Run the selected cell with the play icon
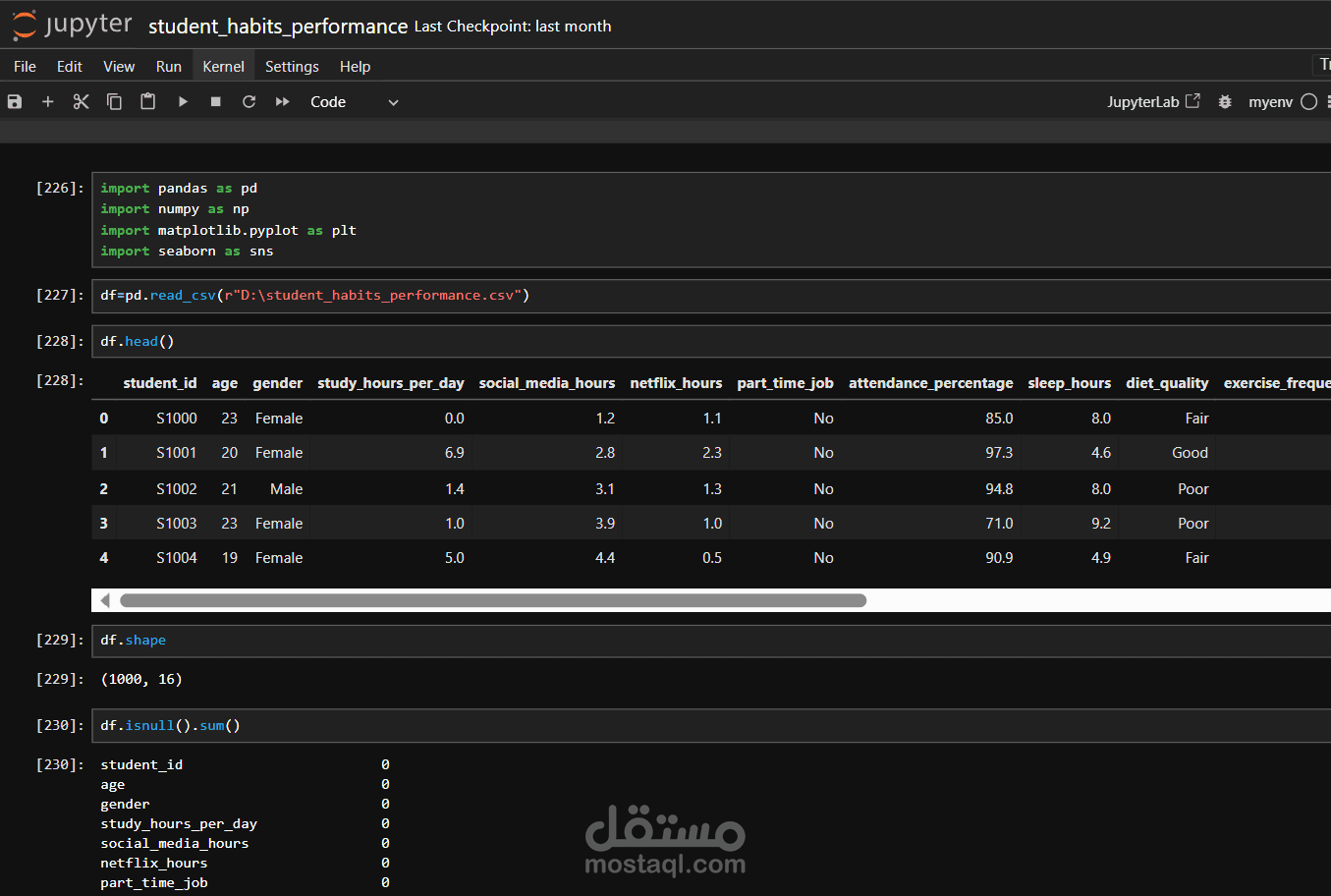 pyautogui.click(x=183, y=102)
